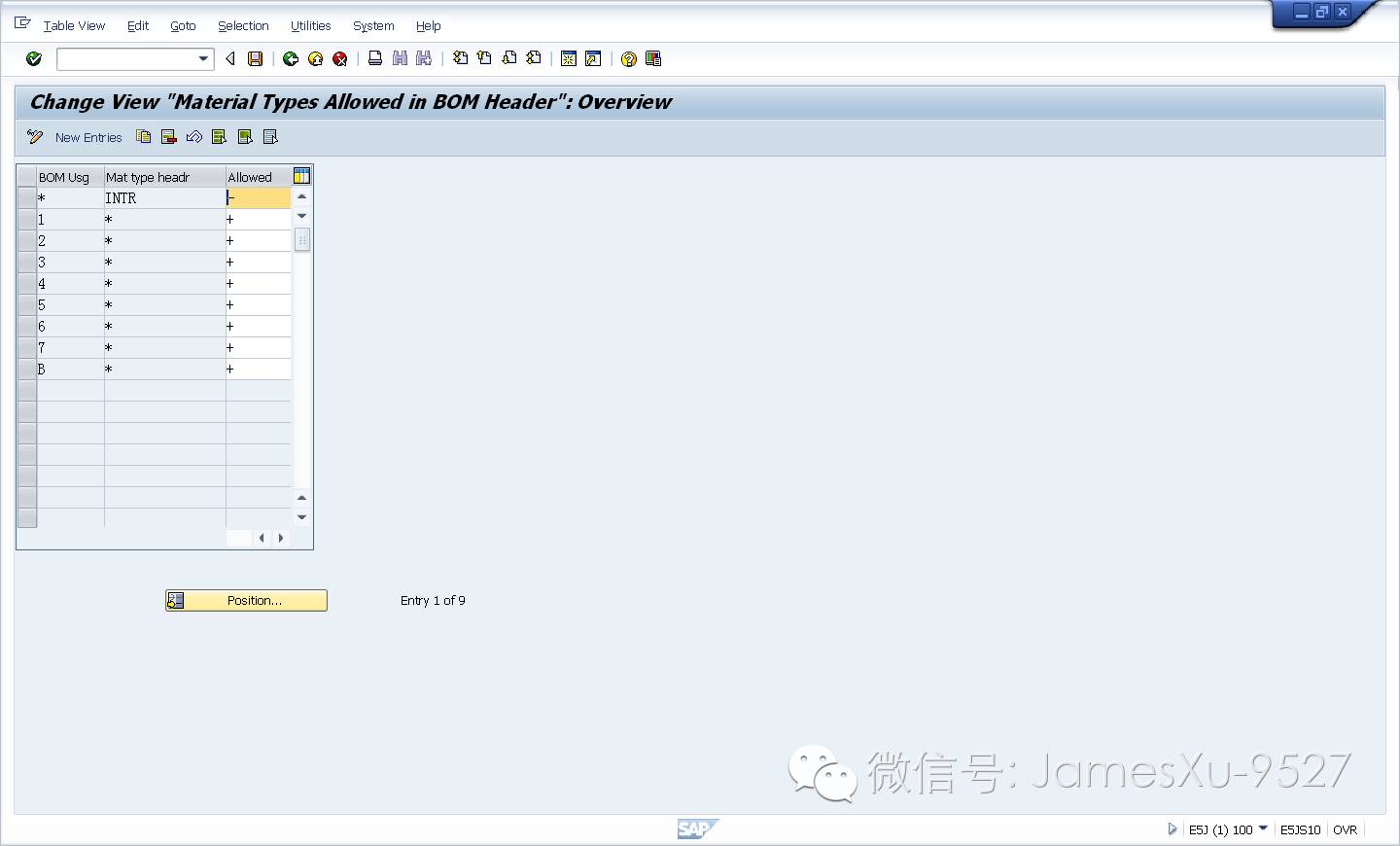Click the table scroll up arrow at top
Screen dimensions: 1400x846
[x=302, y=196]
